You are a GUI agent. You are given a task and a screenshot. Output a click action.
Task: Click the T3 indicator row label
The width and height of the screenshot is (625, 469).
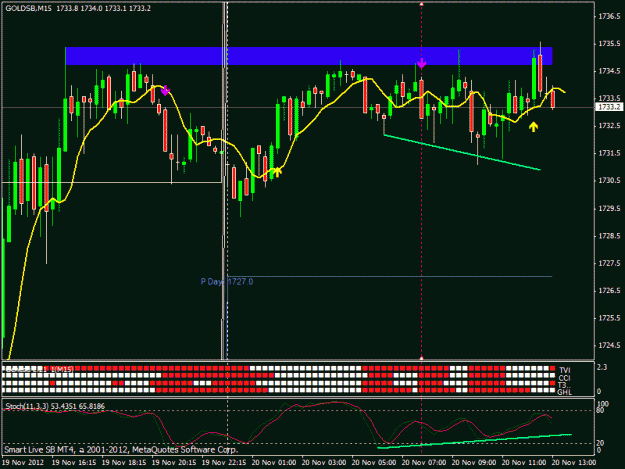click(x=564, y=385)
